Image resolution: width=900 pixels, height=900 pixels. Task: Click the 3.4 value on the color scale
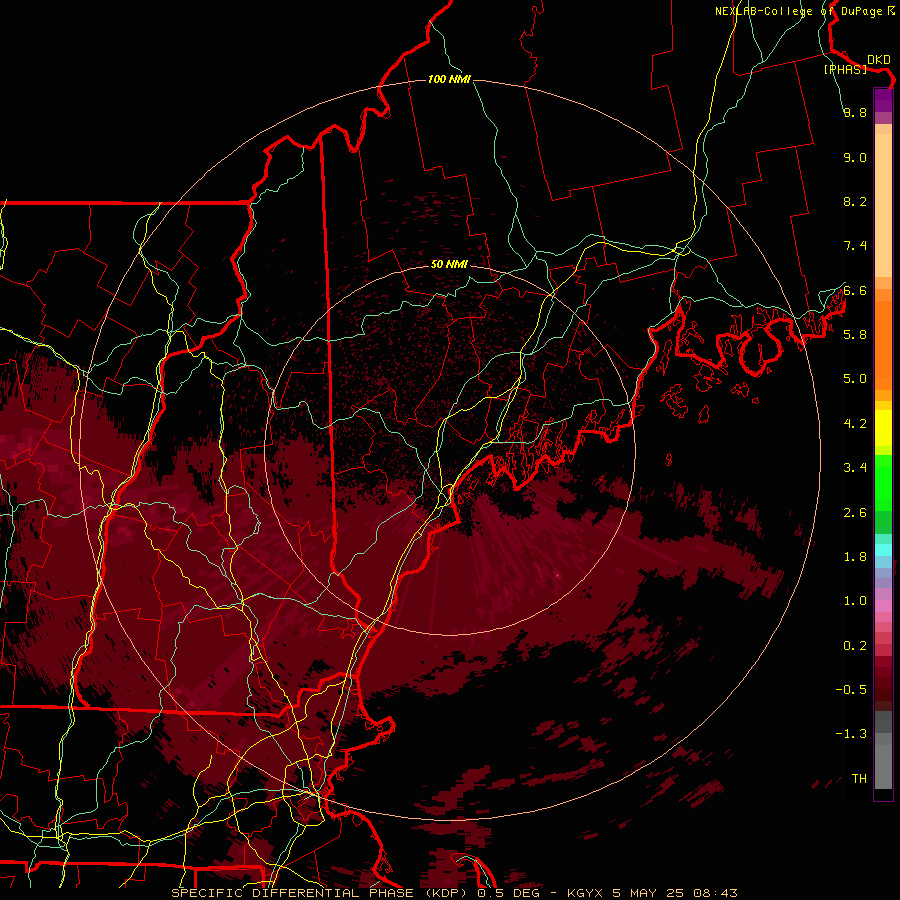click(x=855, y=468)
